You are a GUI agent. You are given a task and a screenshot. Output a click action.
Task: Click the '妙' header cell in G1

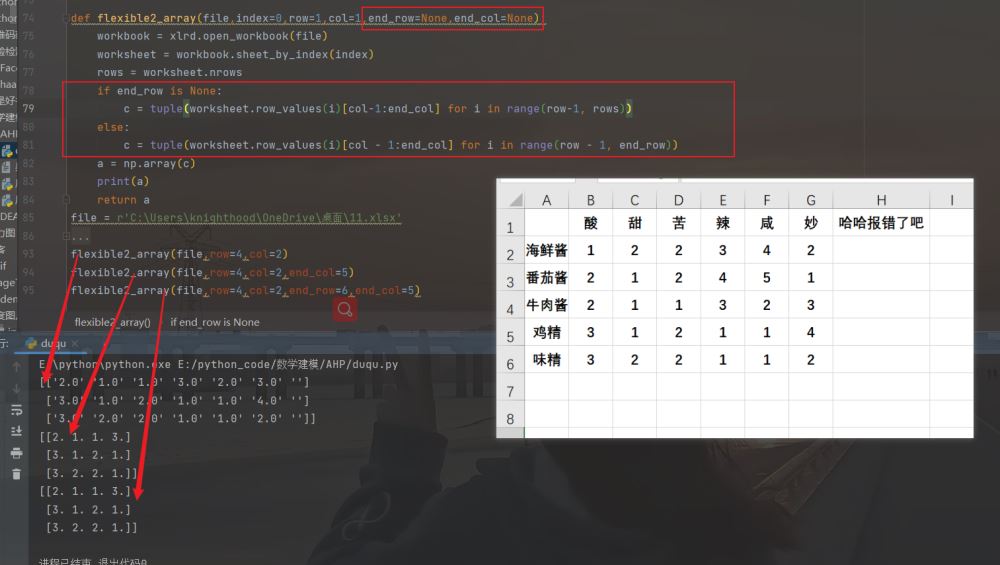pyautogui.click(x=811, y=223)
